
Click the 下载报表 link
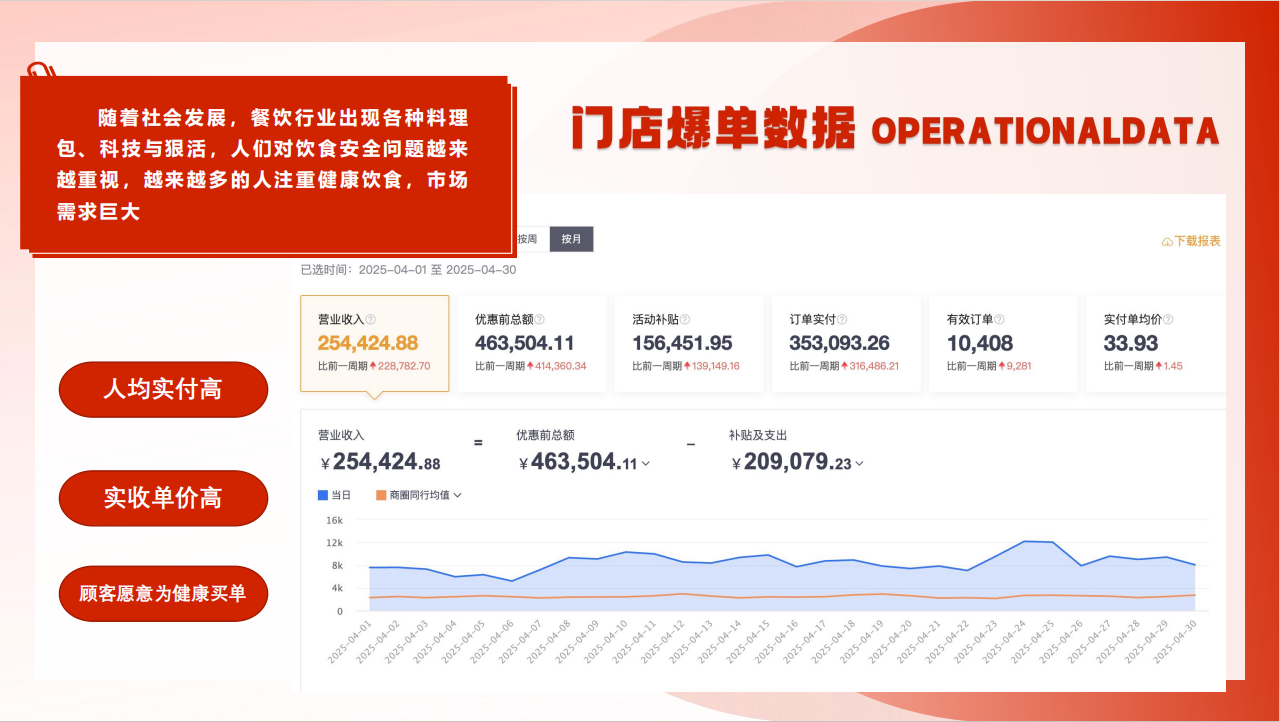(x=1197, y=241)
